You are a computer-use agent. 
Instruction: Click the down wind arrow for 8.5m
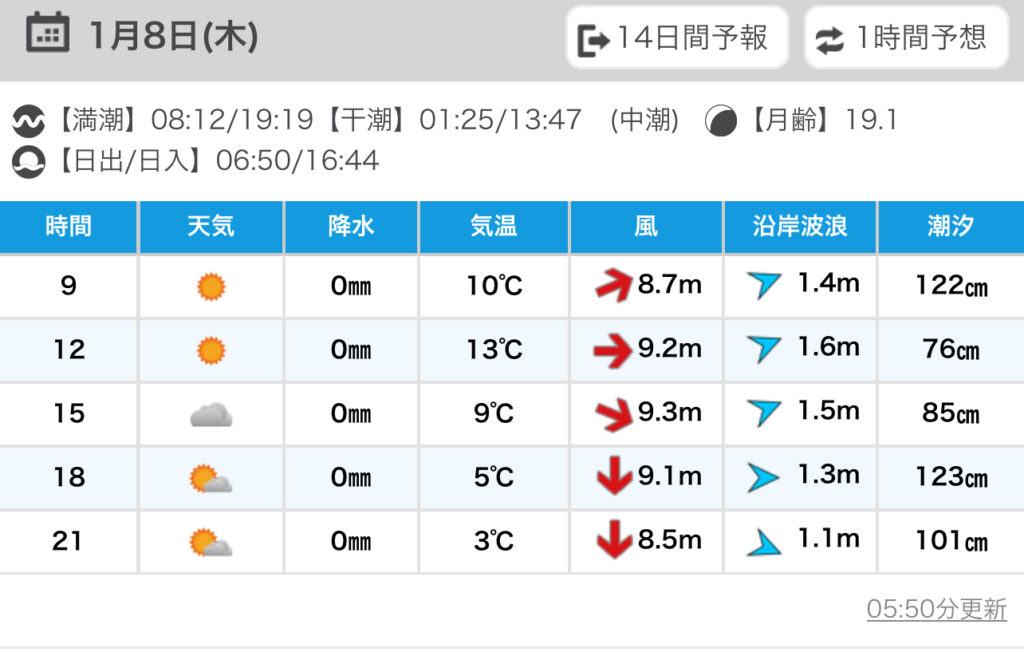point(613,541)
